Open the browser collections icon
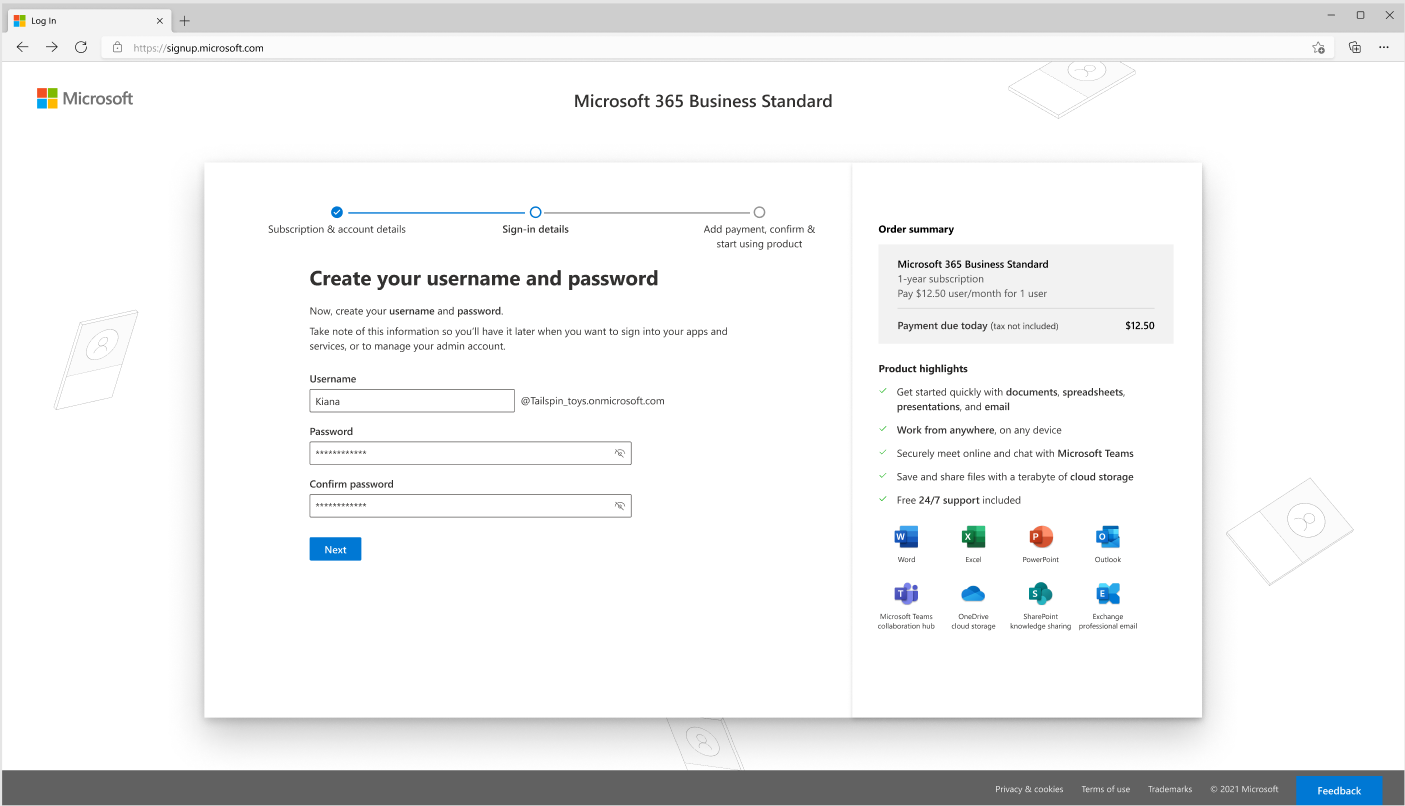This screenshot has width=1405, height=806. [1355, 47]
